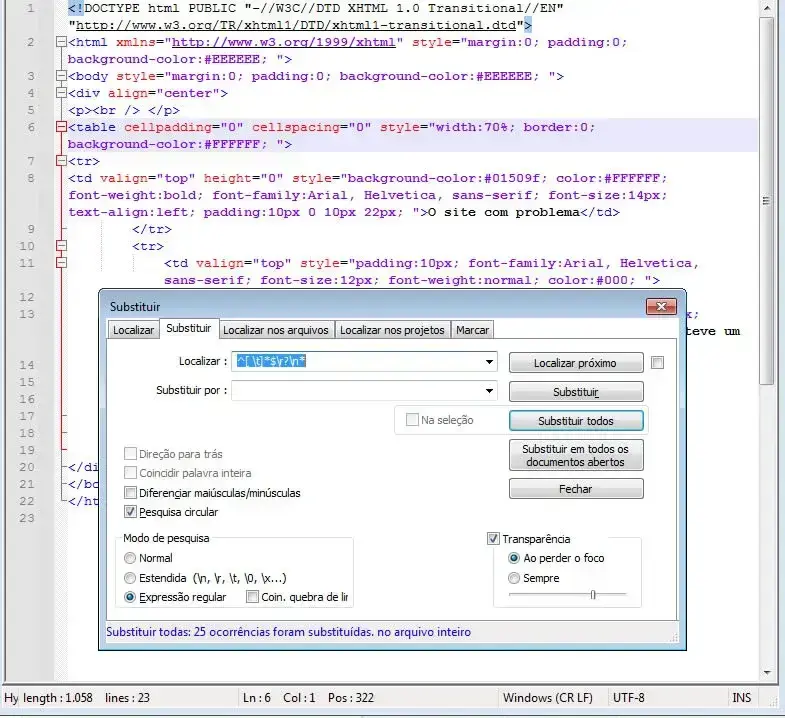Close the Substituir dialog with the red X

click(661, 306)
